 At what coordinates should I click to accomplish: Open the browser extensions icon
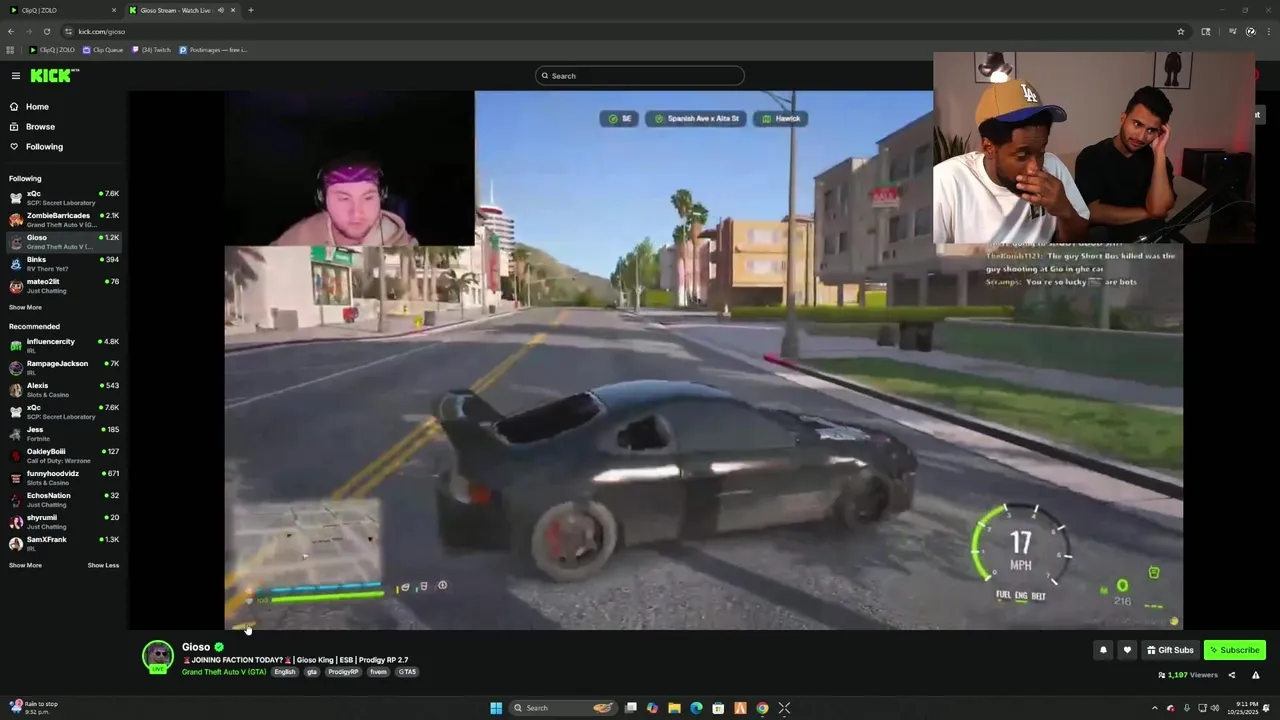coord(1206,31)
